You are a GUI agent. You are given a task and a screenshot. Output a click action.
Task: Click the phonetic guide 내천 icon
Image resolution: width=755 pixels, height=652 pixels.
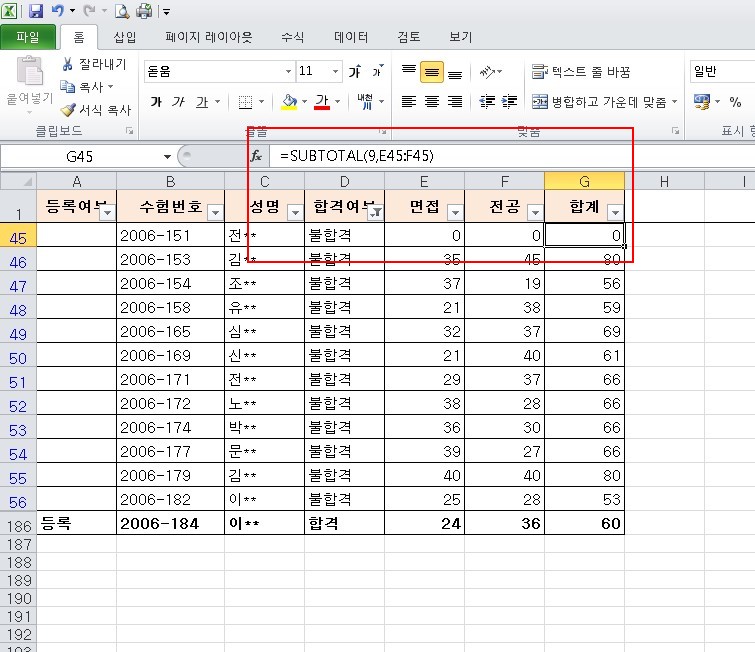[365, 102]
